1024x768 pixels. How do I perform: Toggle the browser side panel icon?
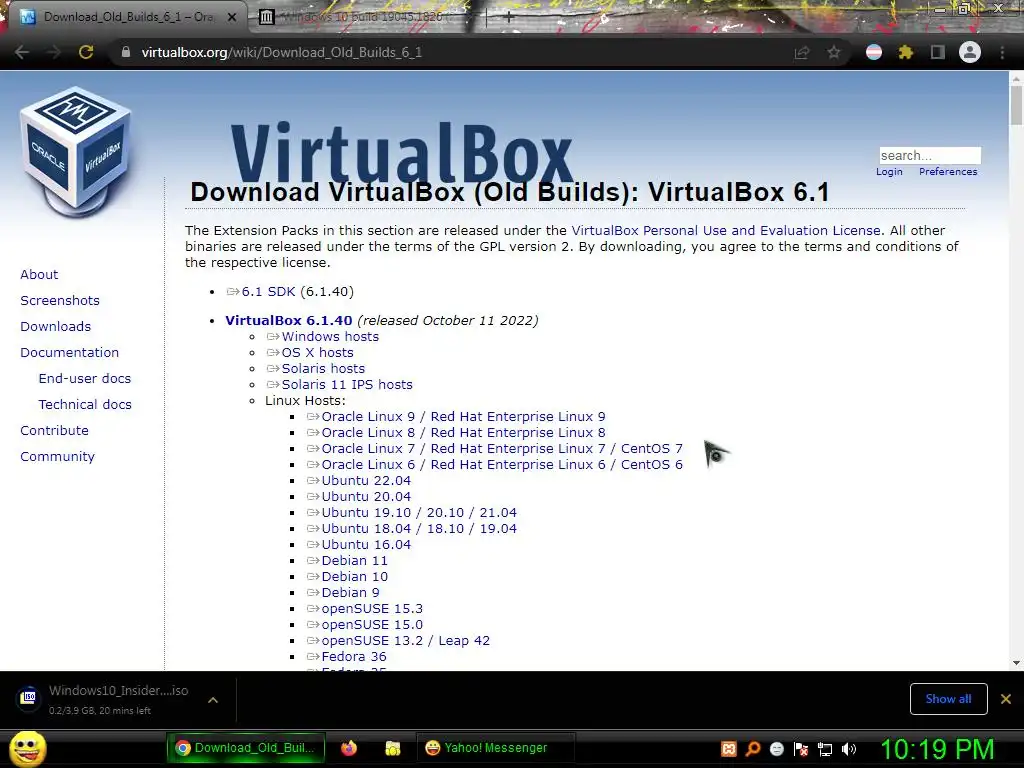coord(938,52)
